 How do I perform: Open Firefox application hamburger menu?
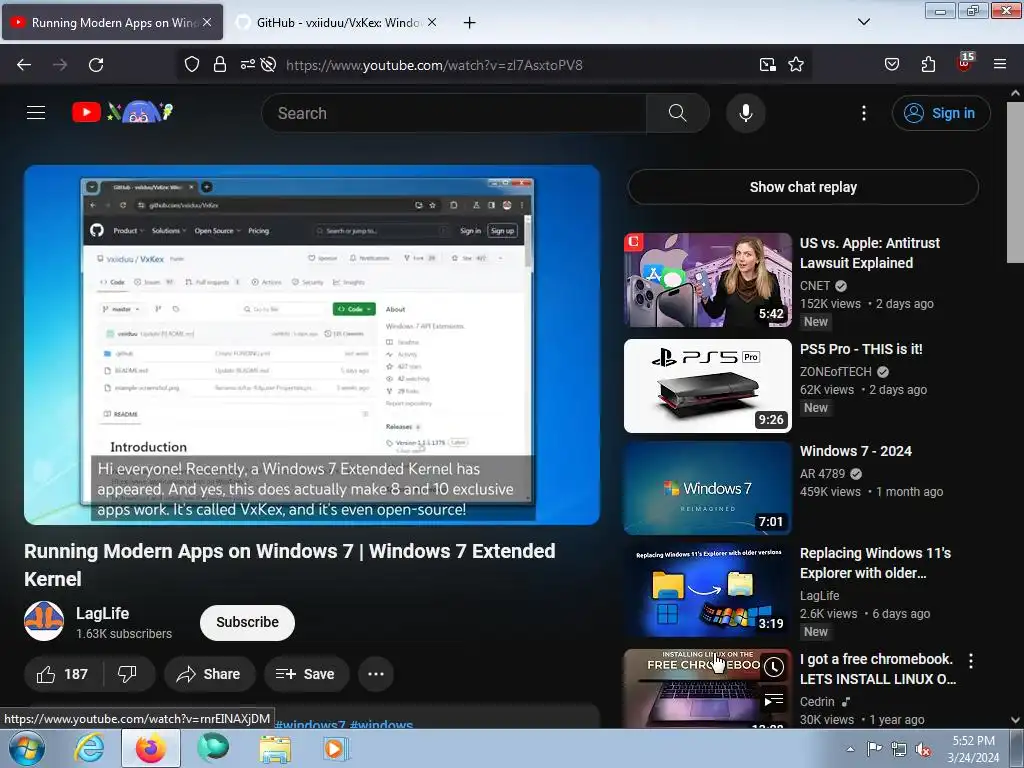(1000, 65)
